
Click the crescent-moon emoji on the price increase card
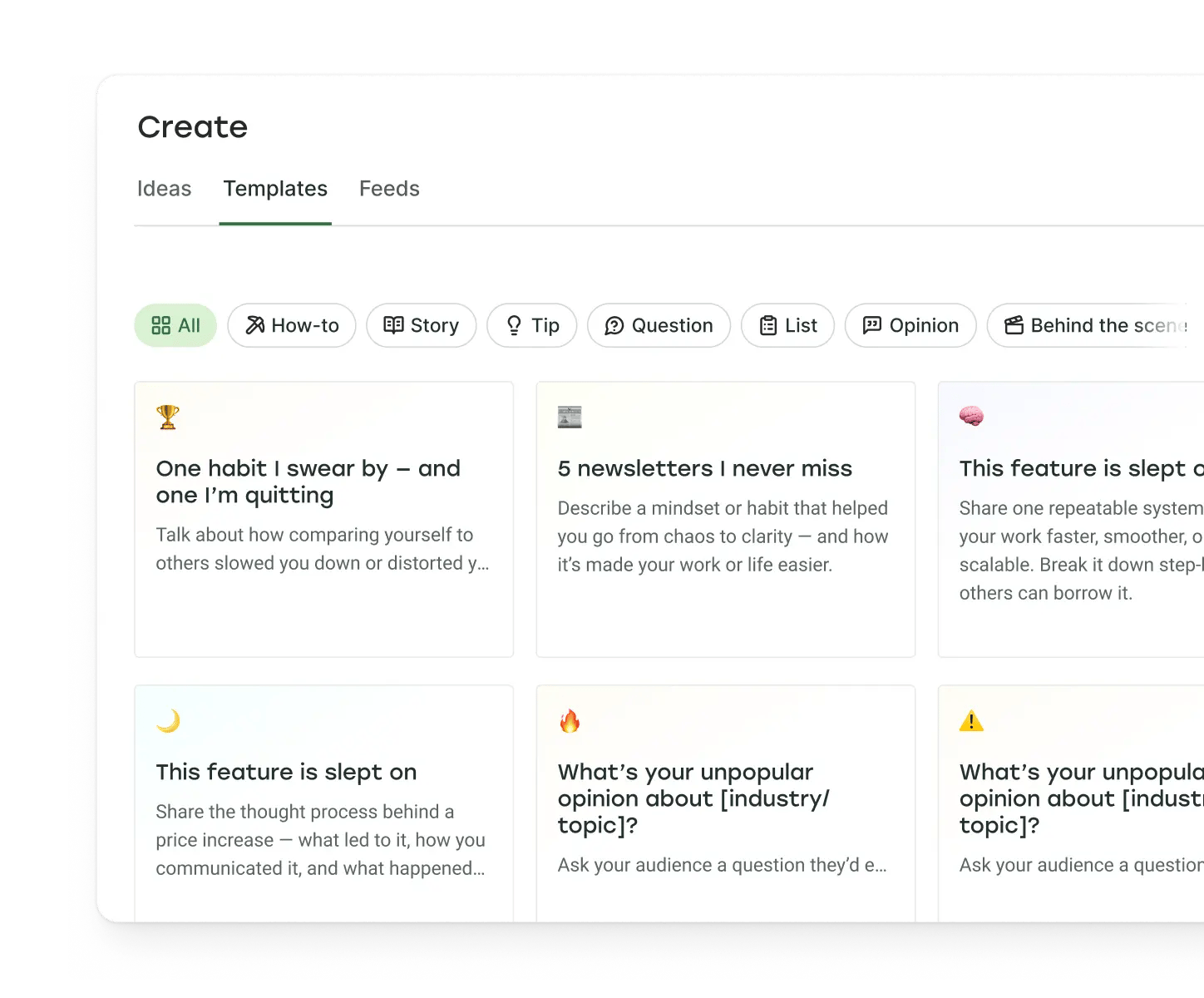[169, 721]
